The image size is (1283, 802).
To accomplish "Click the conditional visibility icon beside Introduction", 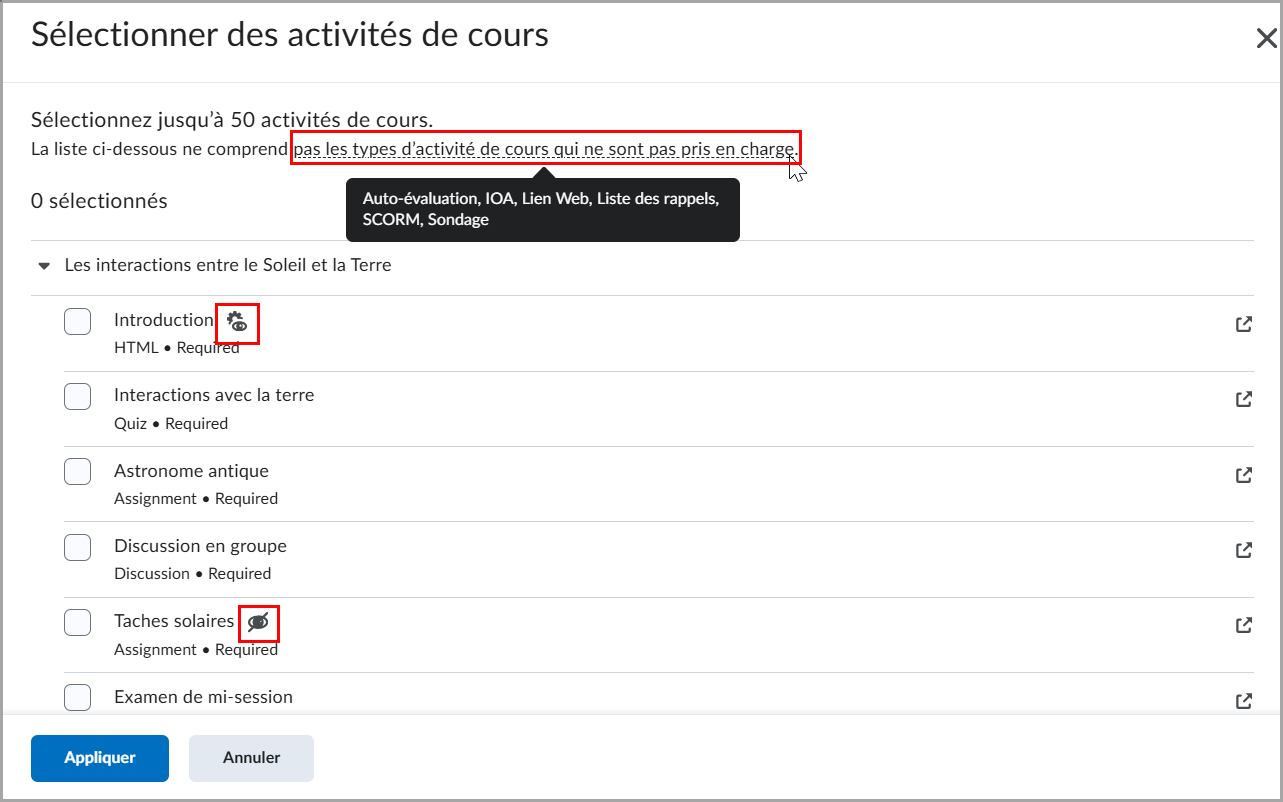I will pyautogui.click(x=236, y=322).
